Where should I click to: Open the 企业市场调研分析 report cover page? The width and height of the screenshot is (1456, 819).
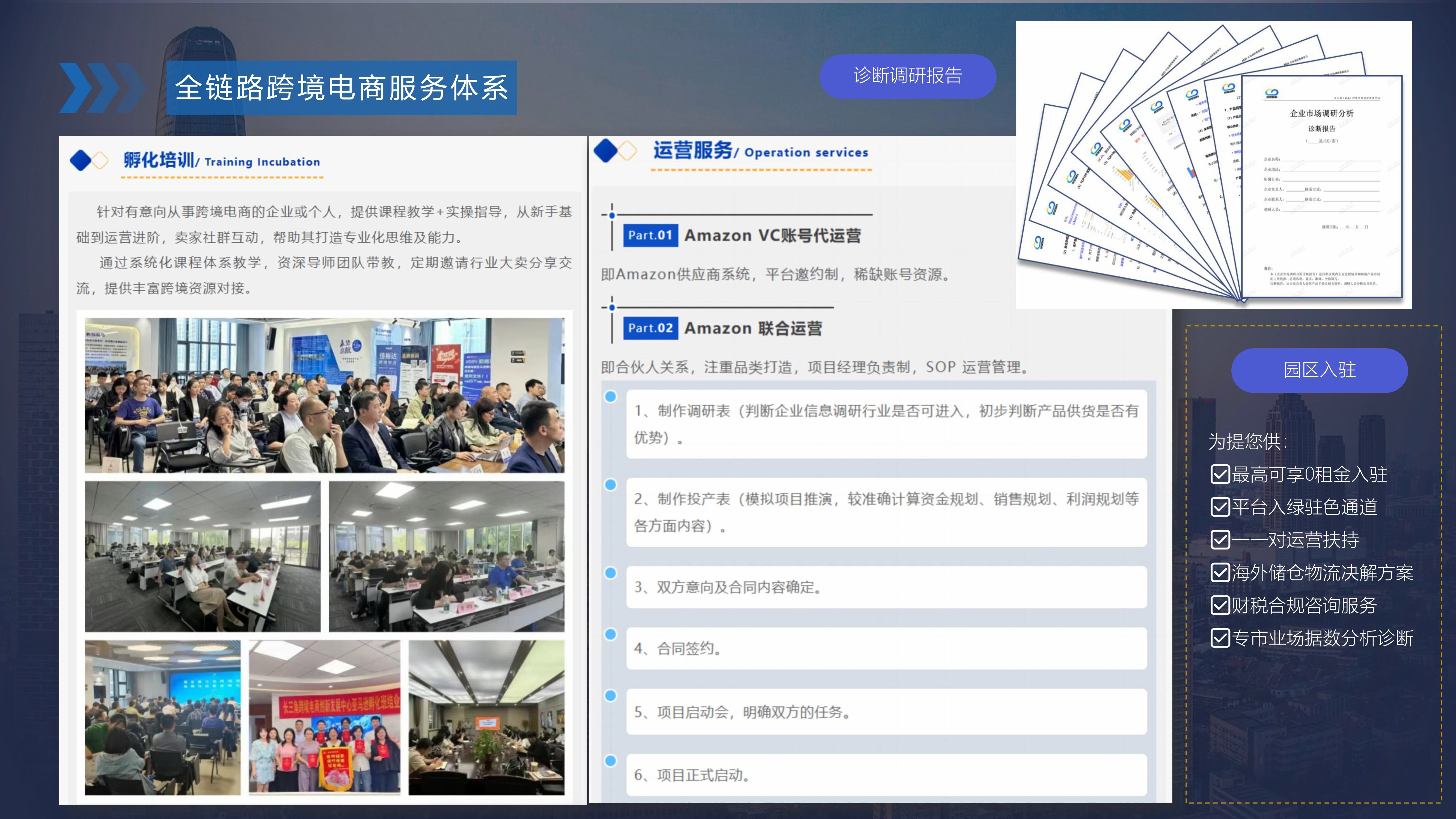[x=1322, y=186]
